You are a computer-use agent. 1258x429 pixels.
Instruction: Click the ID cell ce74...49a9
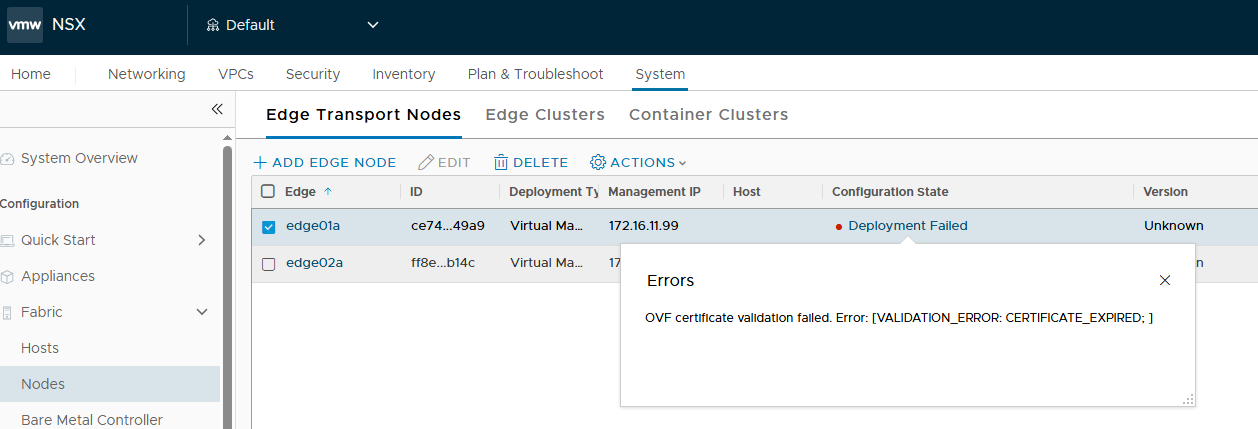[448, 226]
